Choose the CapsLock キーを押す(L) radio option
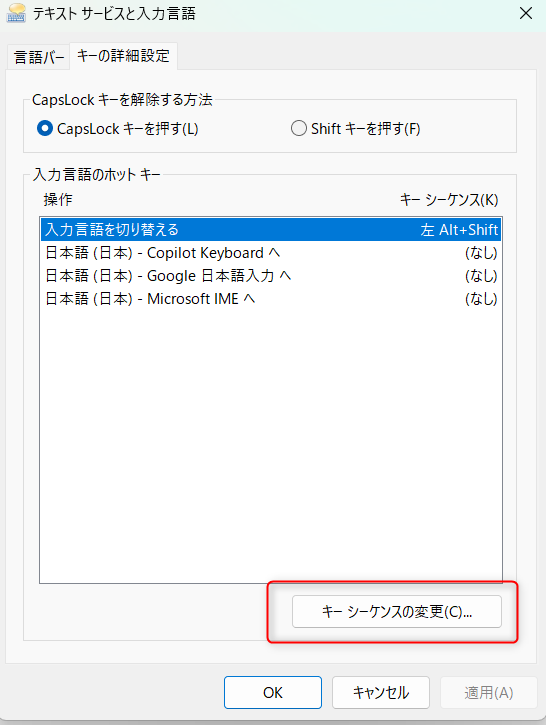546x725 pixels. click(118, 129)
